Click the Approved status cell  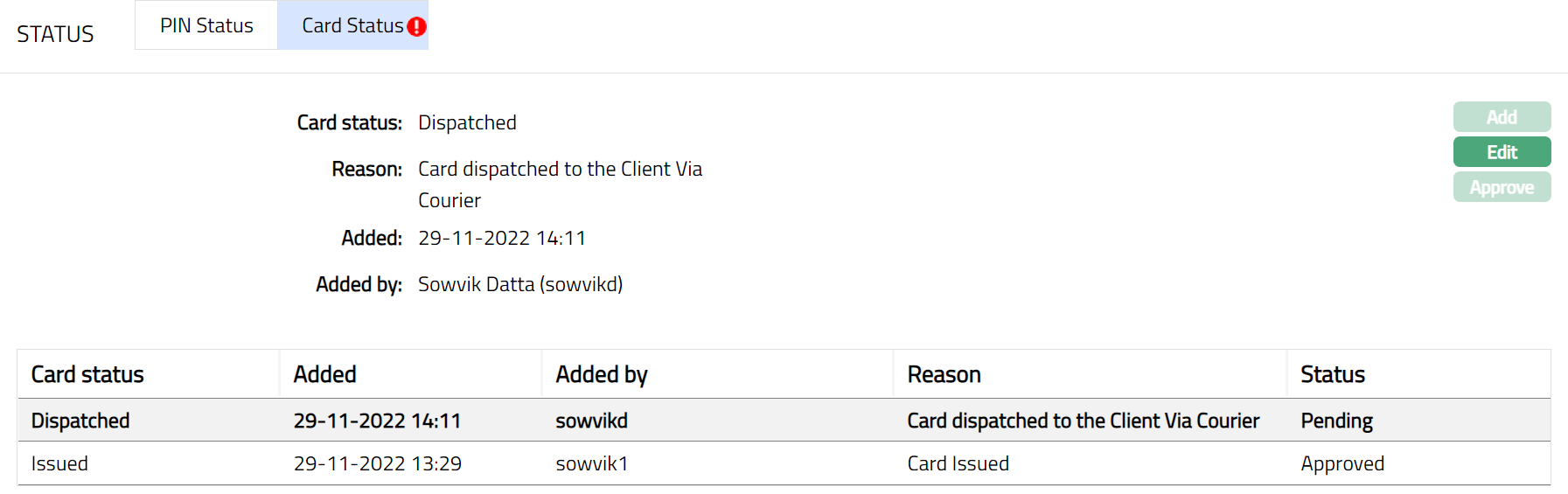tap(1342, 463)
